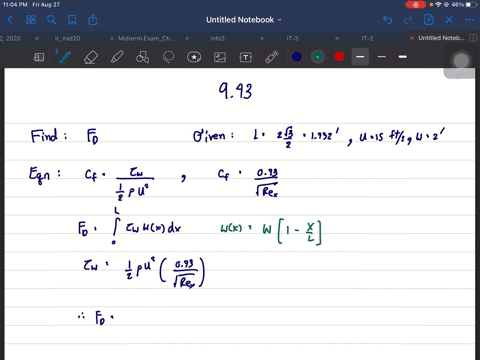
Task: Select the Lasso tool
Action: pyautogui.click(x=168, y=57)
